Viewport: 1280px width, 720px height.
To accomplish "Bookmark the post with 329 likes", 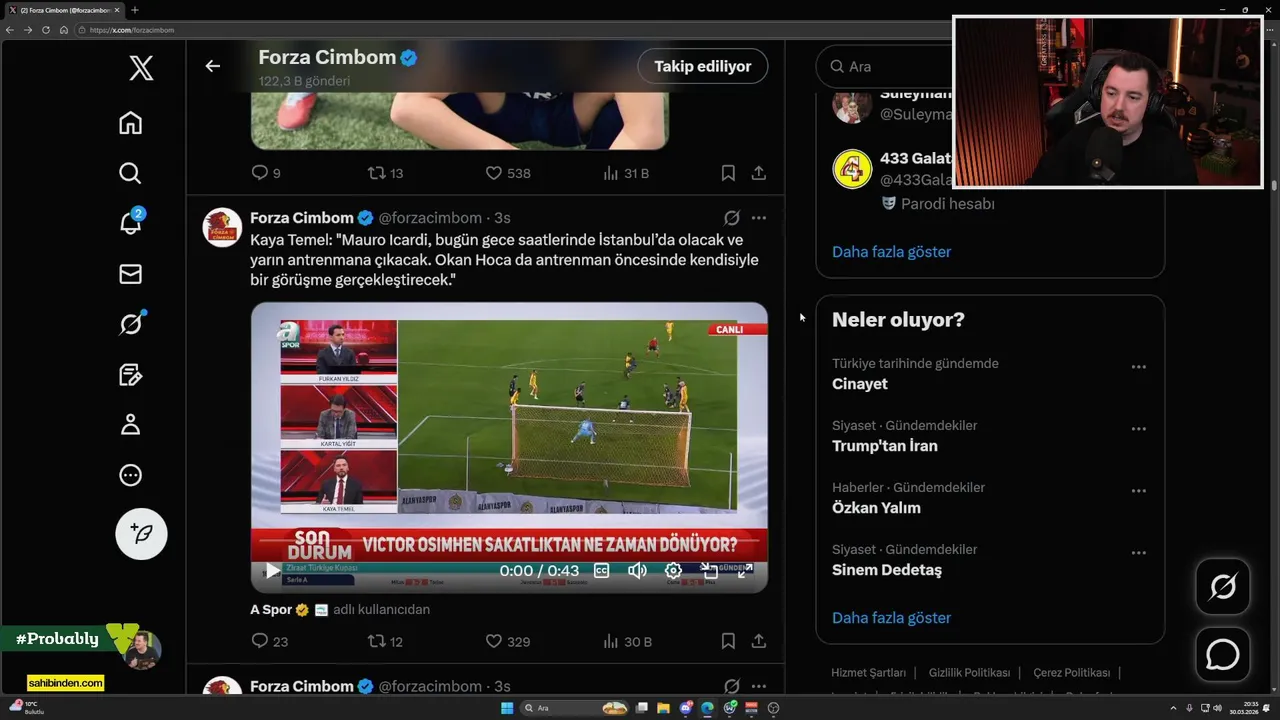I will (728, 641).
